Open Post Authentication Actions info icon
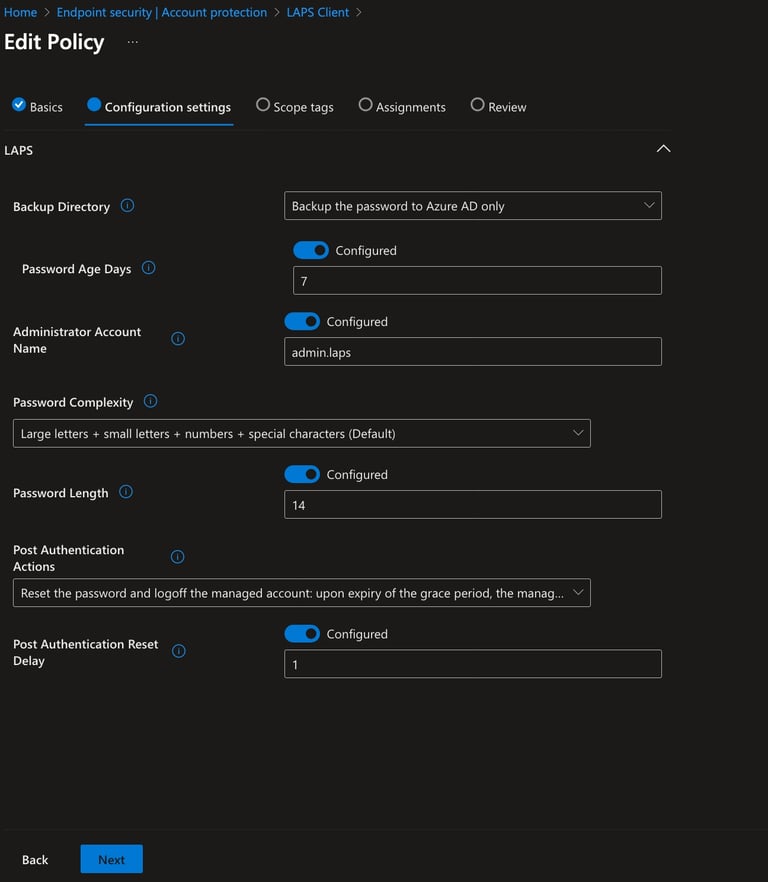 (177, 557)
